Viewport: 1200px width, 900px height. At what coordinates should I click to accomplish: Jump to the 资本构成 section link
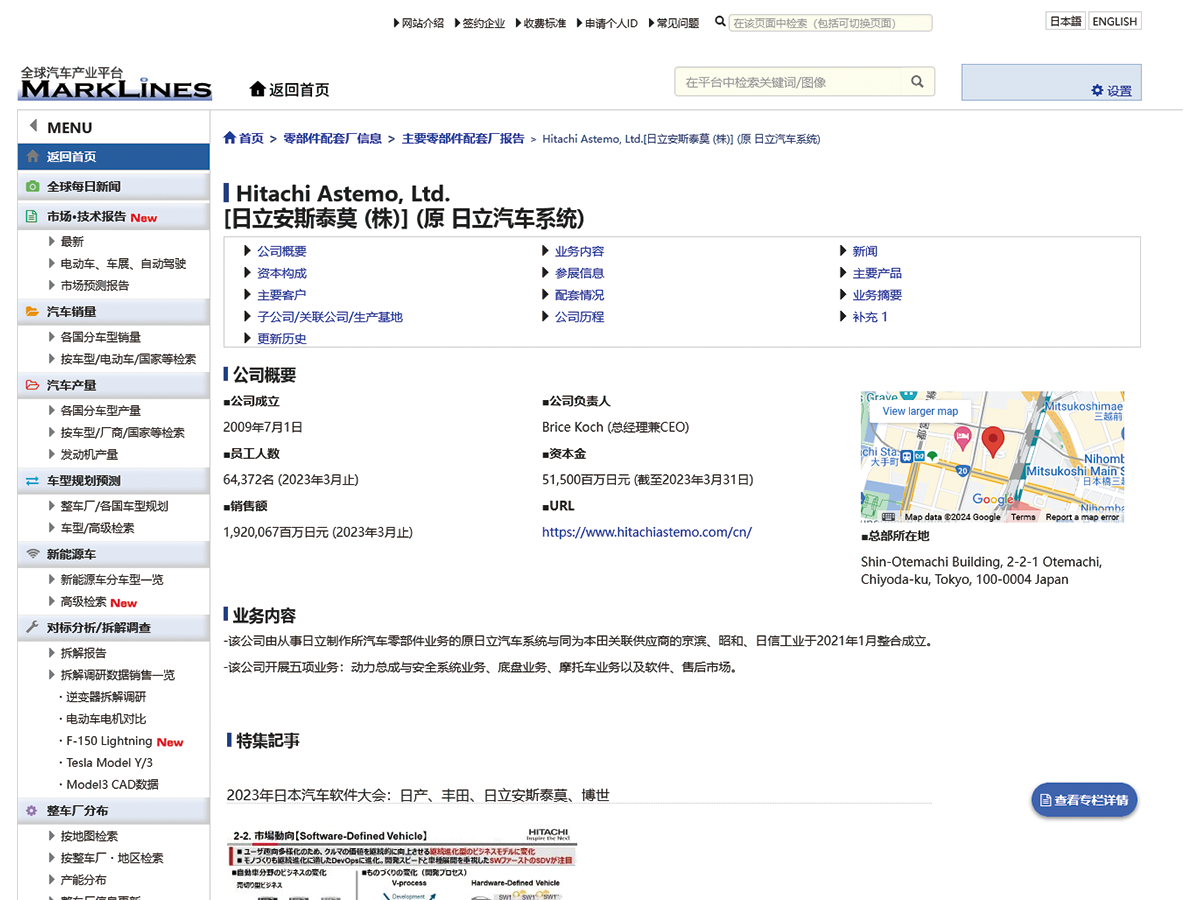pyautogui.click(x=282, y=273)
